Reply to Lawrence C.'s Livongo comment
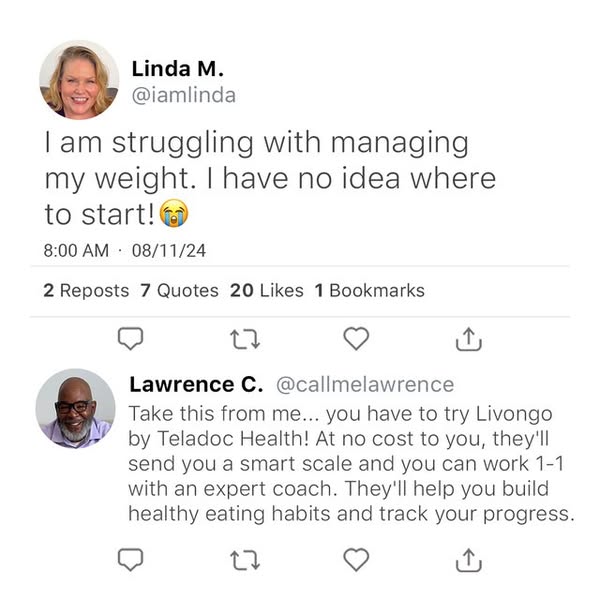The width and height of the screenshot is (600, 600). [131, 560]
